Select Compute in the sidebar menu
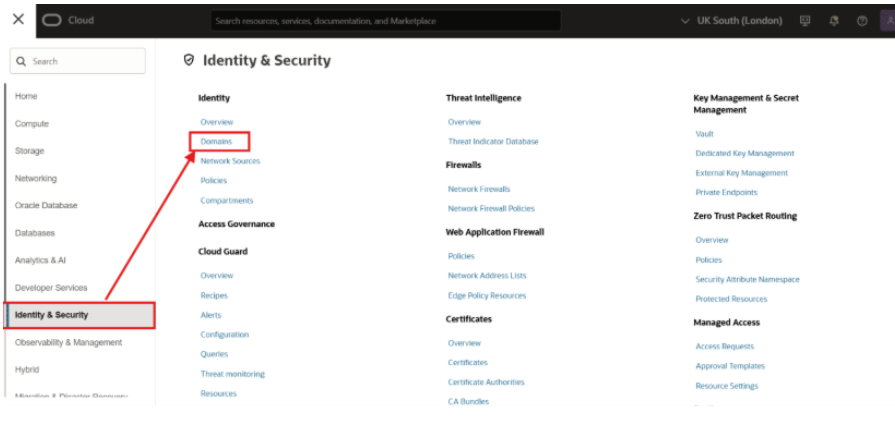Screen dimensions: 895x433 [32, 124]
